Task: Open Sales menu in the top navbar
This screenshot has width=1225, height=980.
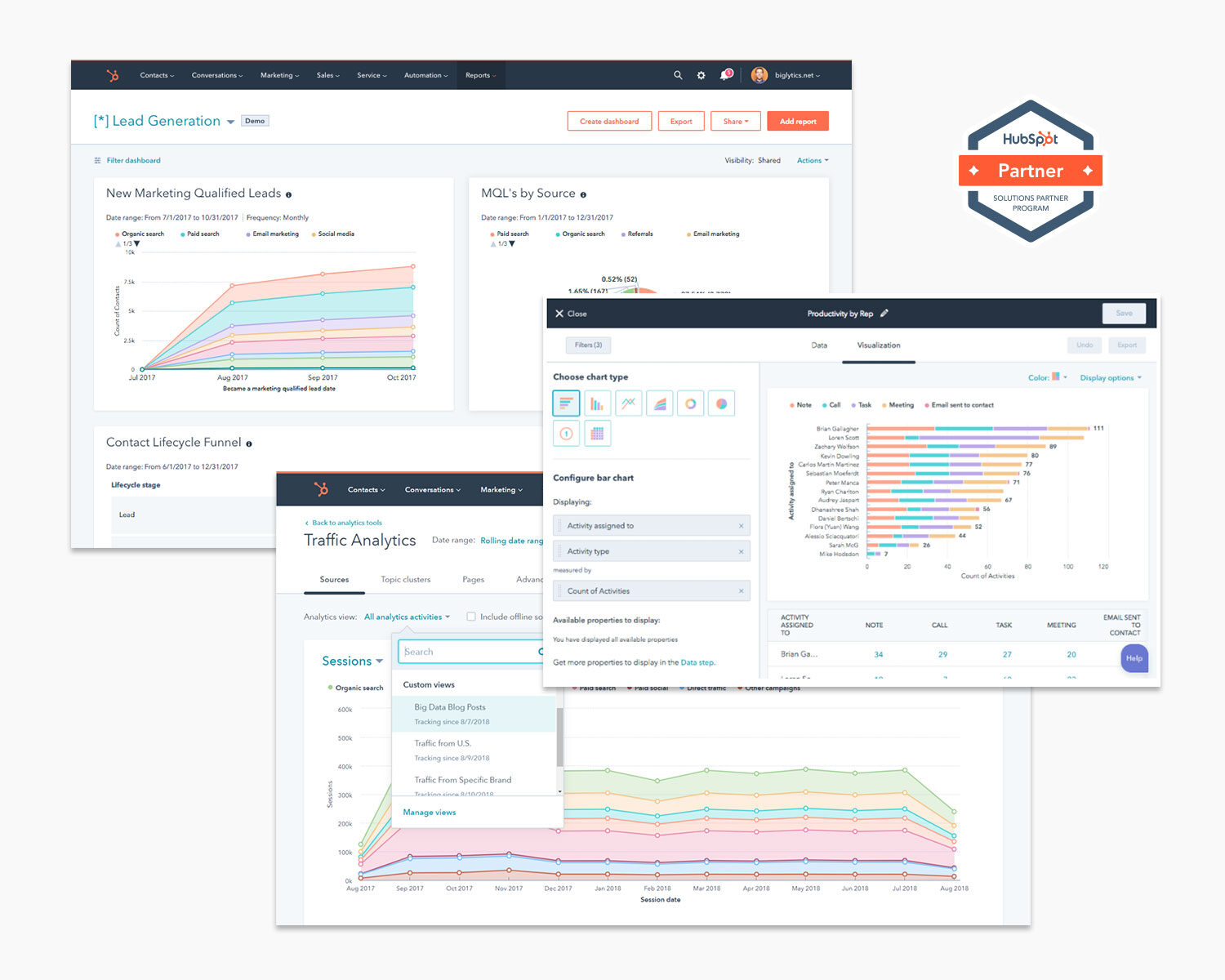Action: 327,75
